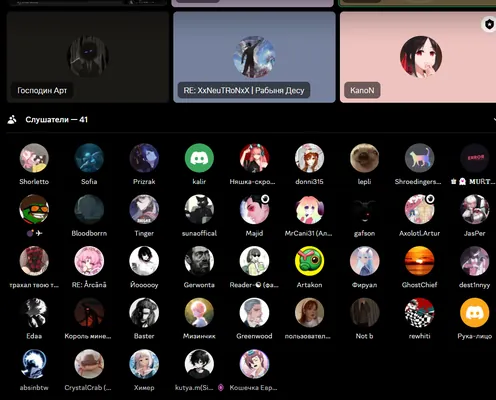Click the moderator shield icon on KanoN's tile
The height and width of the screenshot is (400, 496).
(x=489, y=24)
